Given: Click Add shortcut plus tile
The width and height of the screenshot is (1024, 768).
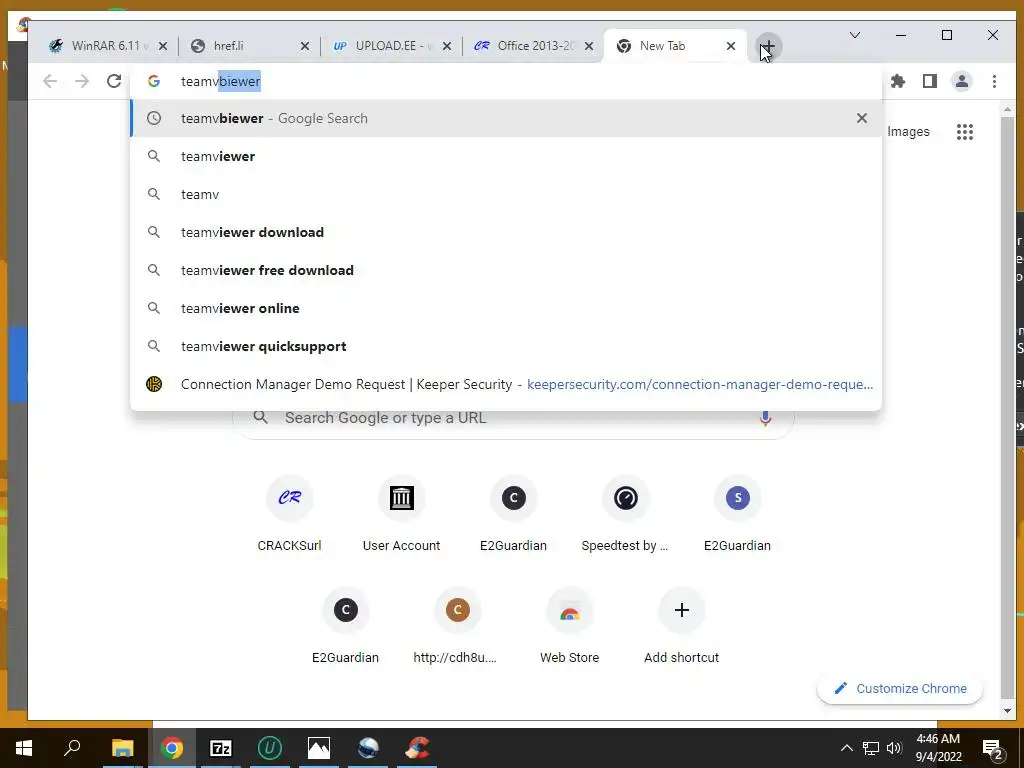Looking at the screenshot, I should tap(682, 627).
